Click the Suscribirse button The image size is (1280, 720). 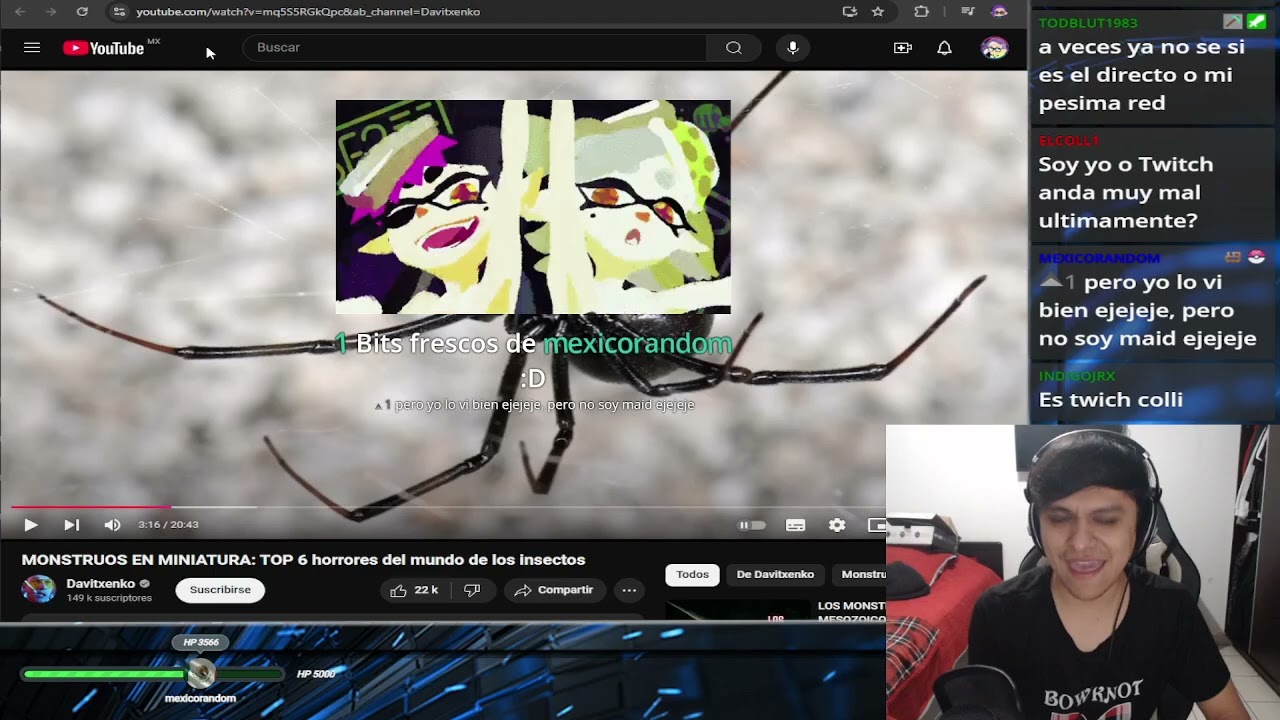(x=220, y=590)
